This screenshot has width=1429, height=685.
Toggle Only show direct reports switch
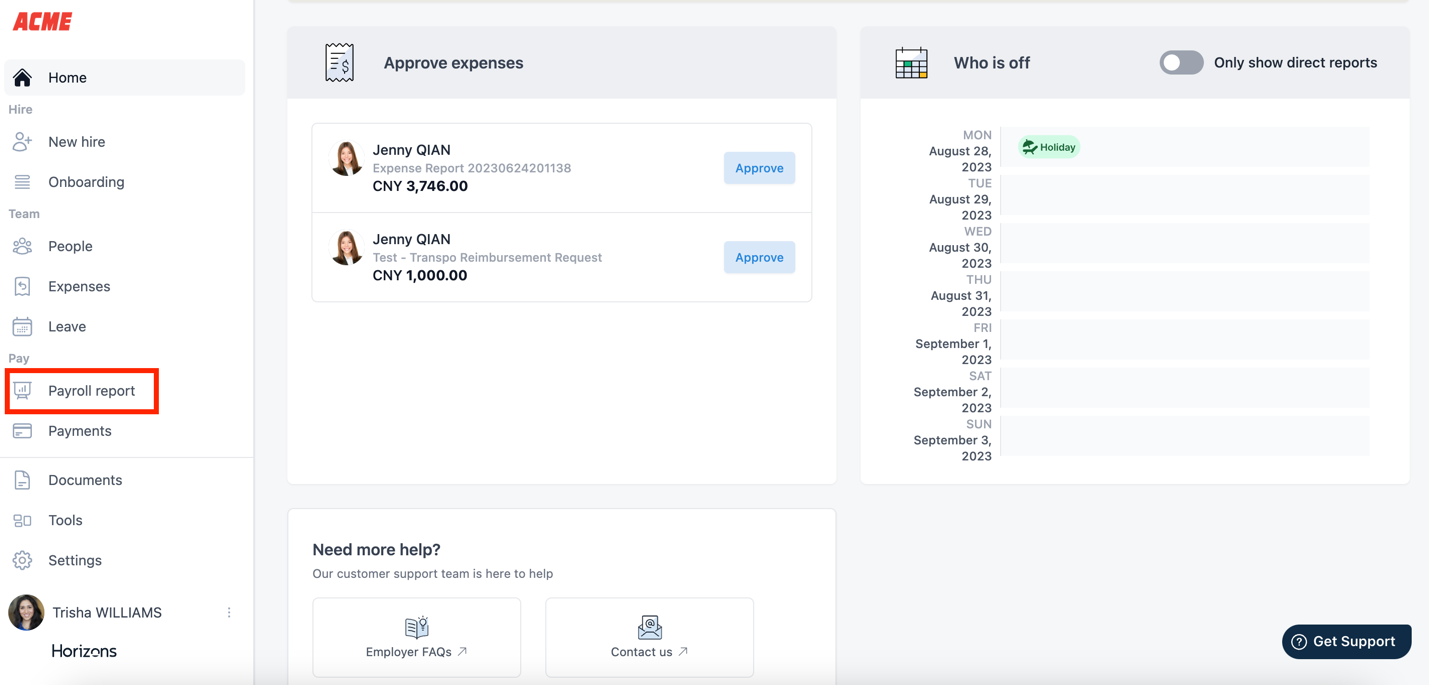1181,63
